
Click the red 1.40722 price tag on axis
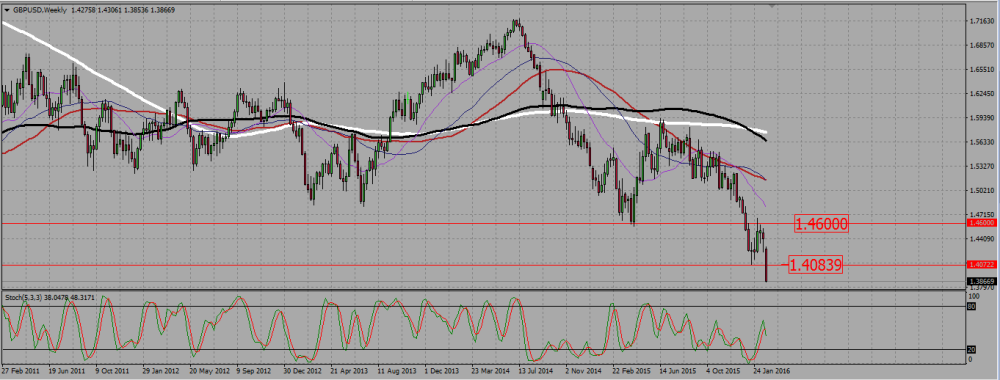click(981, 264)
